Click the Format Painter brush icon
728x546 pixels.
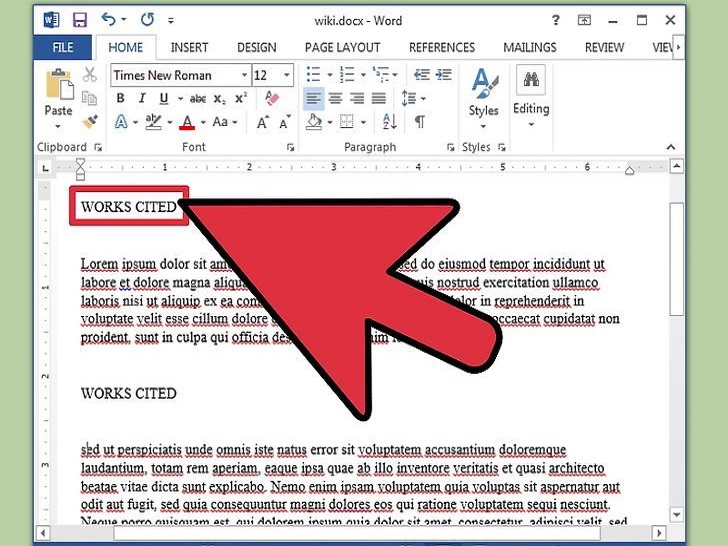click(x=90, y=121)
